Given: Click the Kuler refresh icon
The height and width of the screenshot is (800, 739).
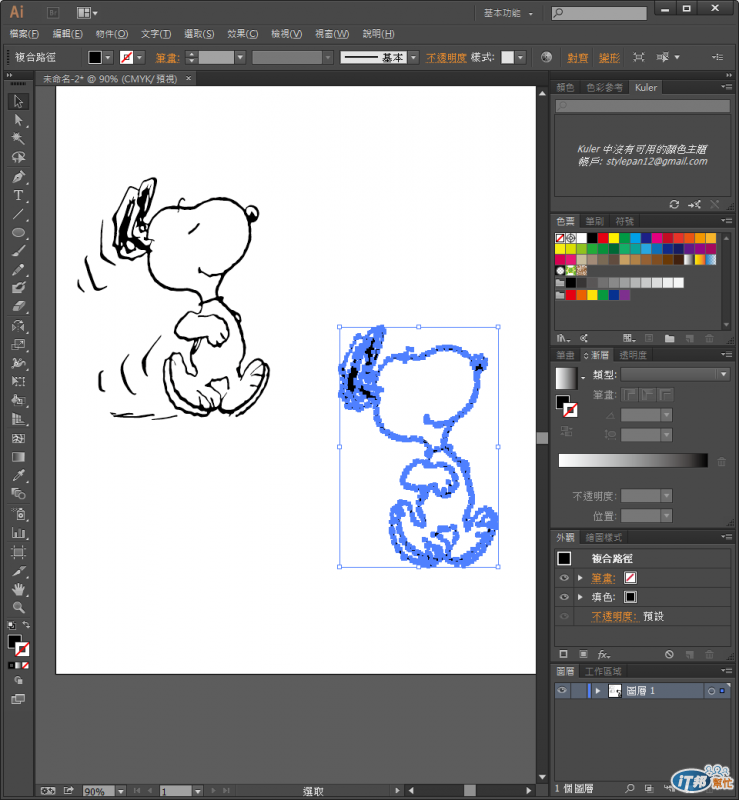Looking at the screenshot, I should click(x=674, y=204).
